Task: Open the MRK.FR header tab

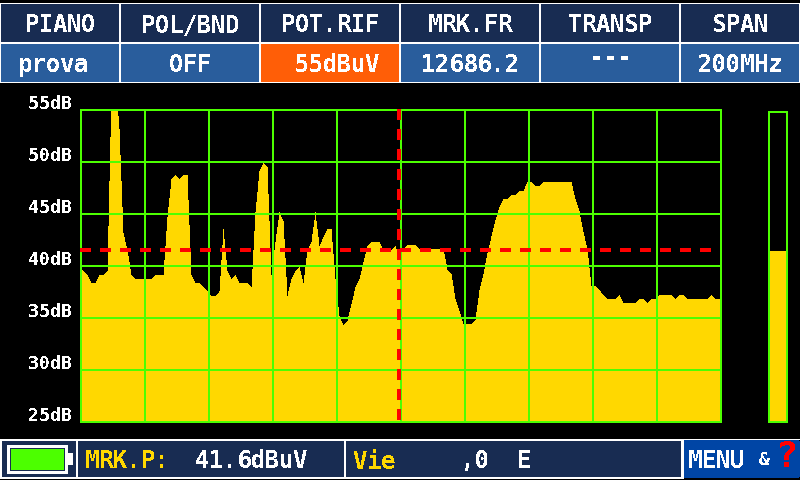Action: [470, 23]
